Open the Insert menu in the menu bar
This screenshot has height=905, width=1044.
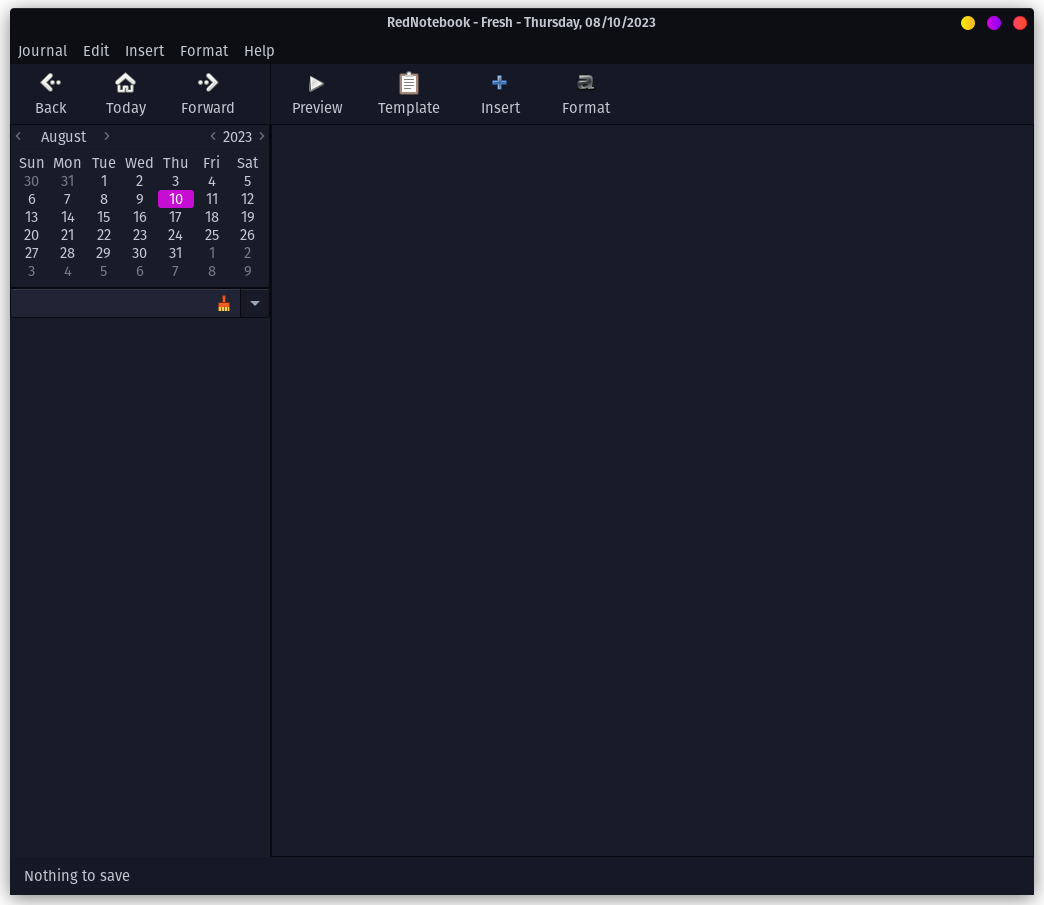144,51
